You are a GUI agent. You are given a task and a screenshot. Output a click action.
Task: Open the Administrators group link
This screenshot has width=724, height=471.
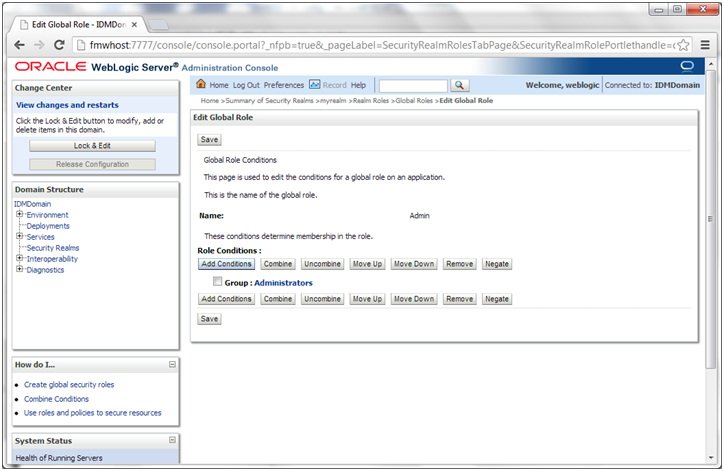click(x=284, y=283)
